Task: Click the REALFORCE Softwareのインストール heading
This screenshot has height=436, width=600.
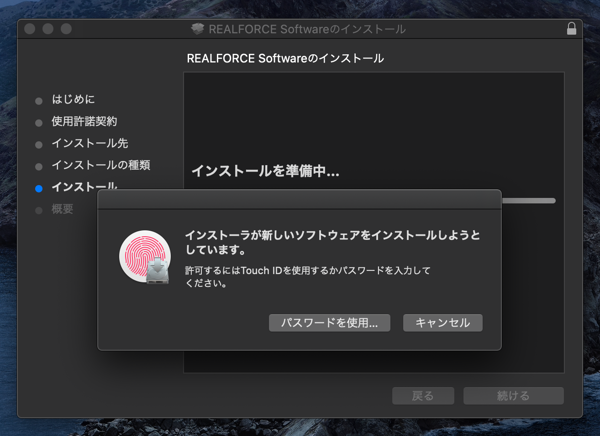Action: (x=285, y=59)
